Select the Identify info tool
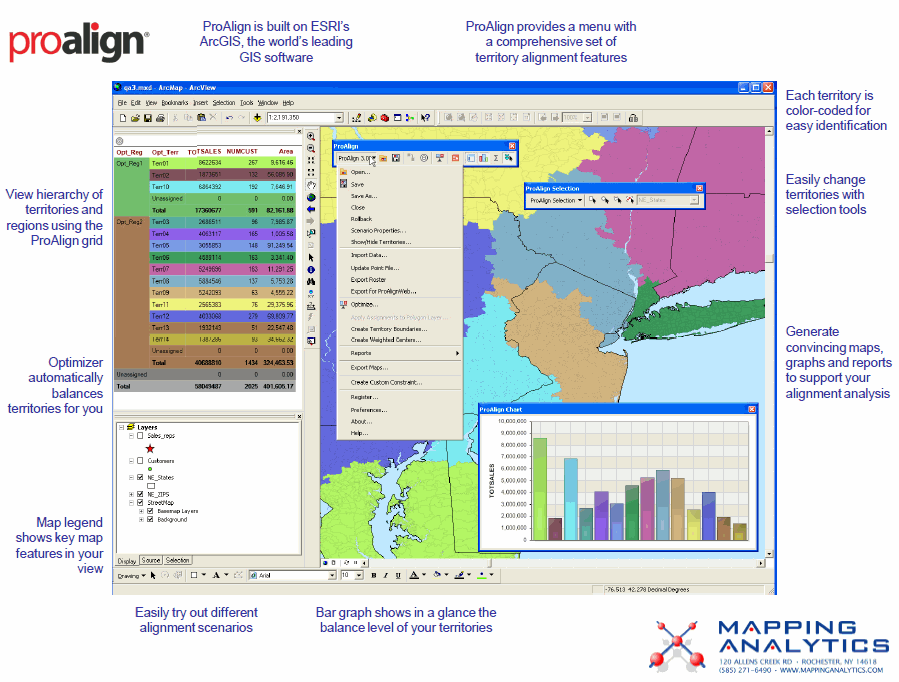 (311, 269)
